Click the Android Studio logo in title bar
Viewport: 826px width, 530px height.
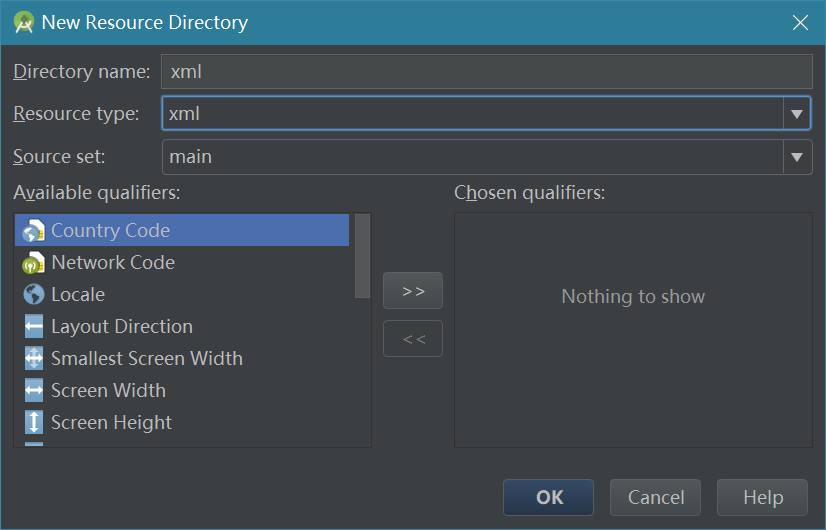24,22
